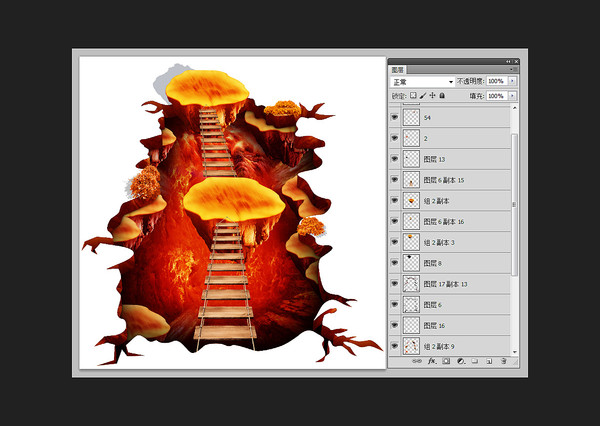This screenshot has width=600, height=426.
Task: Click thumbnail of 组 2 副本 3
Action: coord(411,242)
